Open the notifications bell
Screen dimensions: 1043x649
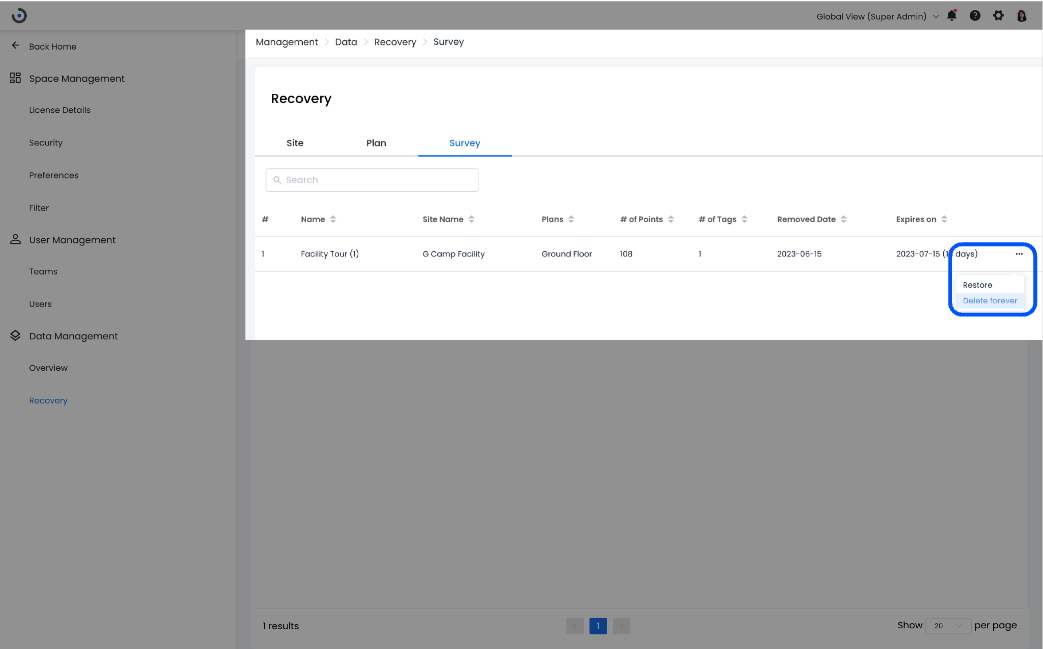[x=952, y=15]
